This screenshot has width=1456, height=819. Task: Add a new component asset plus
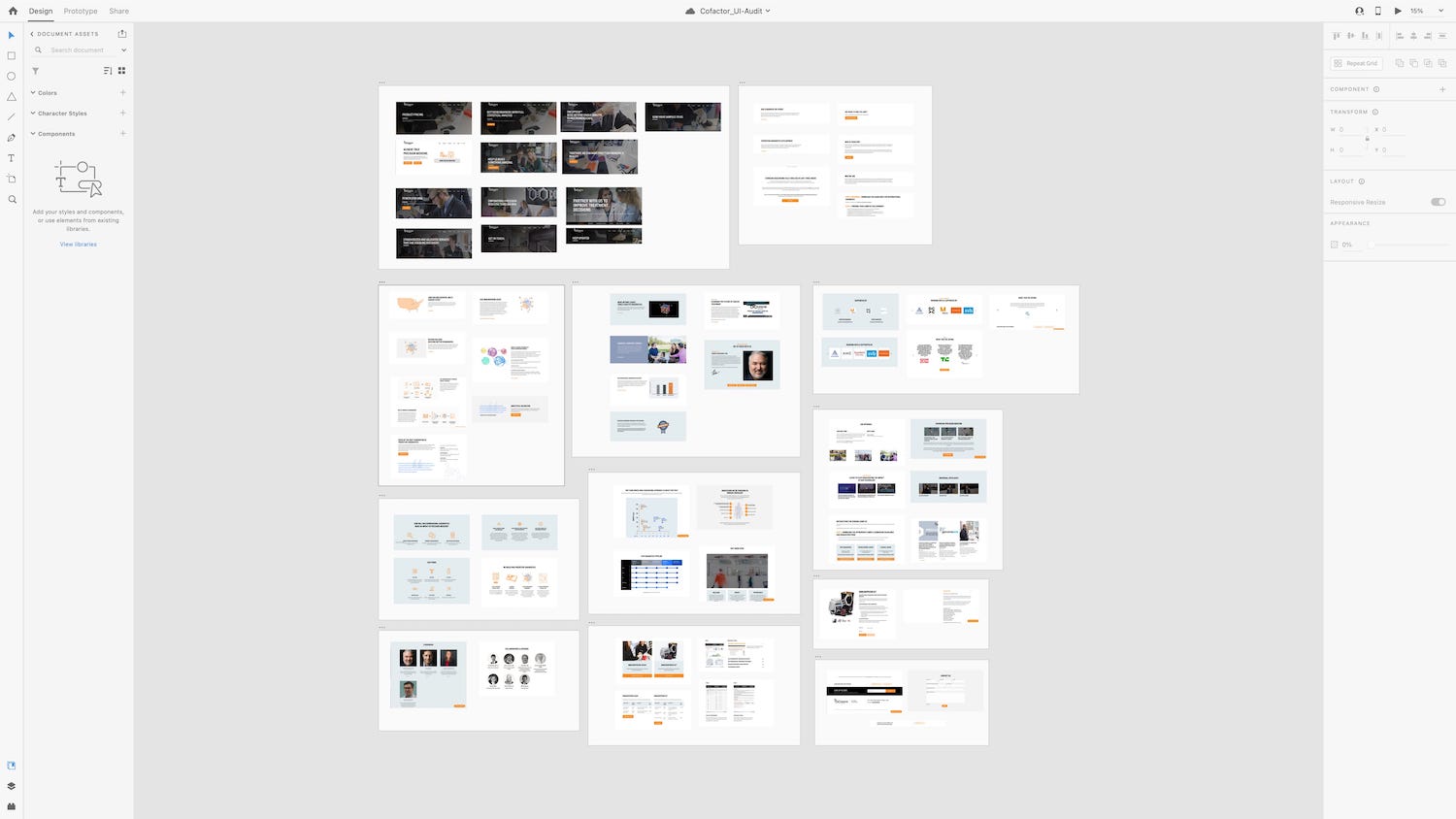click(x=123, y=133)
